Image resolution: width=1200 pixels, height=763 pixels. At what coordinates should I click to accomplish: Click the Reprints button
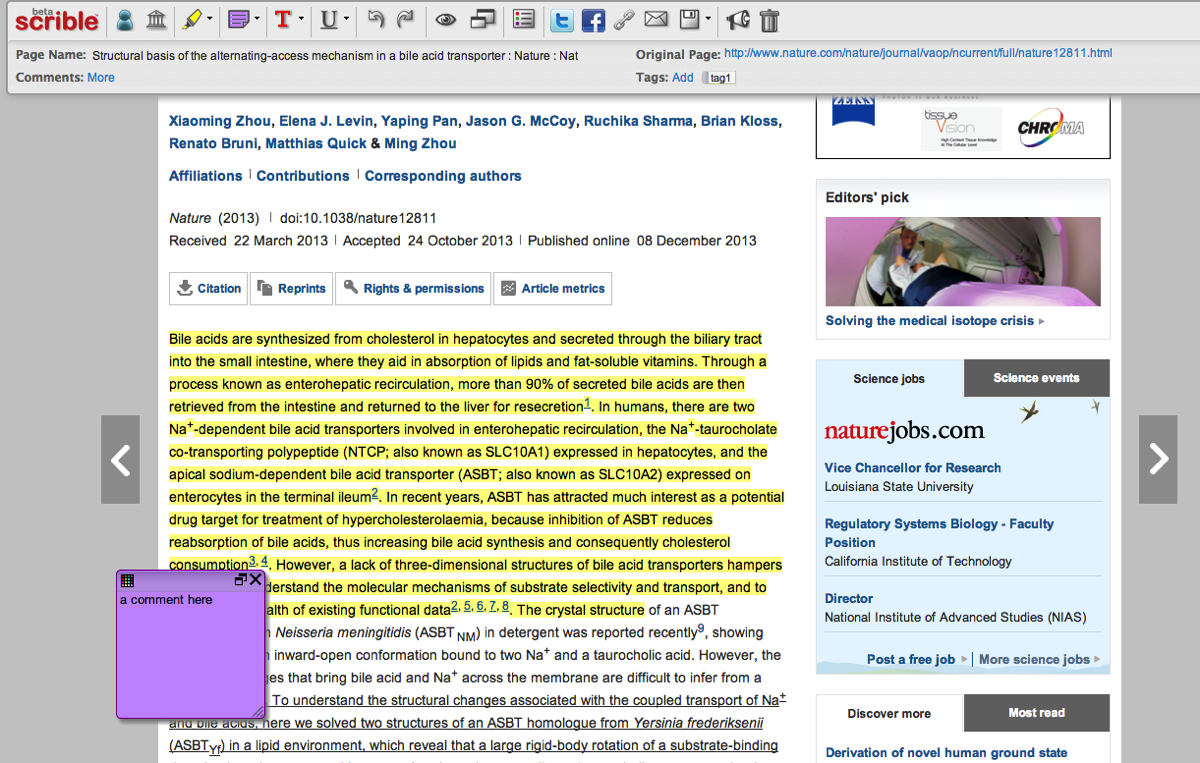click(291, 288)
